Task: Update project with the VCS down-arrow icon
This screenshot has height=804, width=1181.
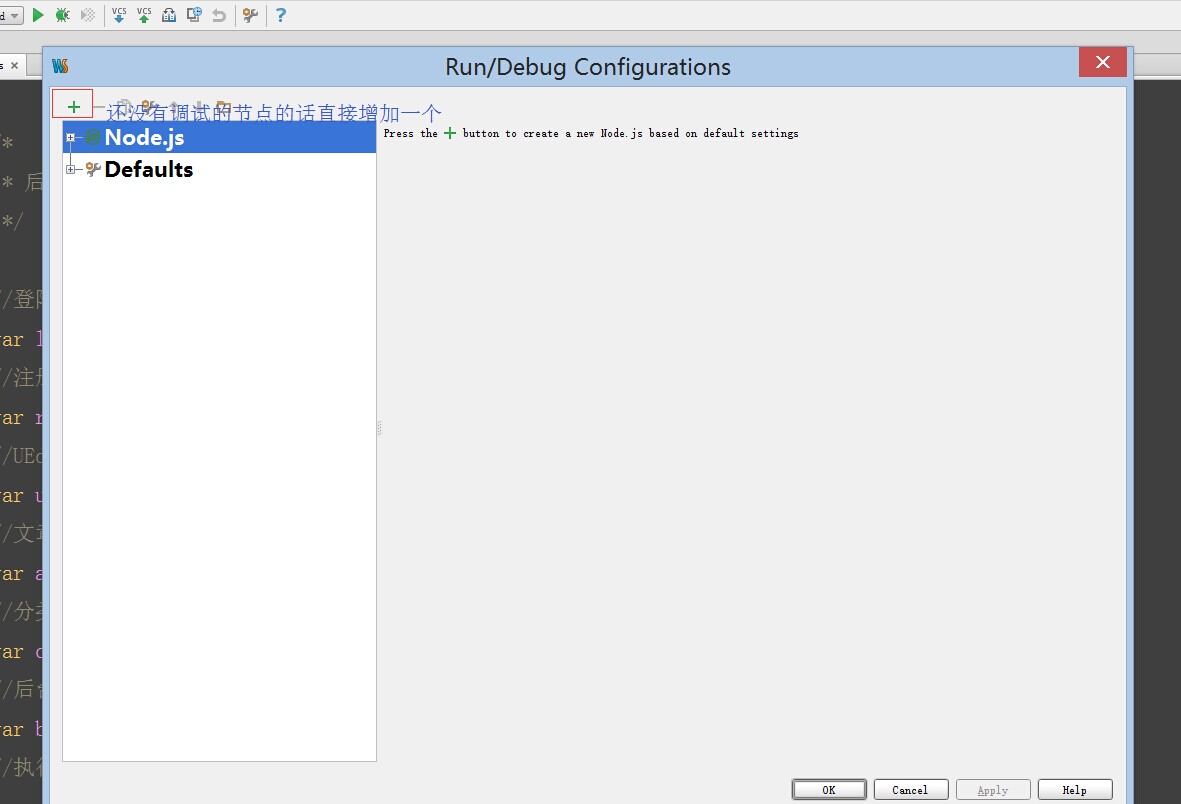Action: tap(119, 15)
